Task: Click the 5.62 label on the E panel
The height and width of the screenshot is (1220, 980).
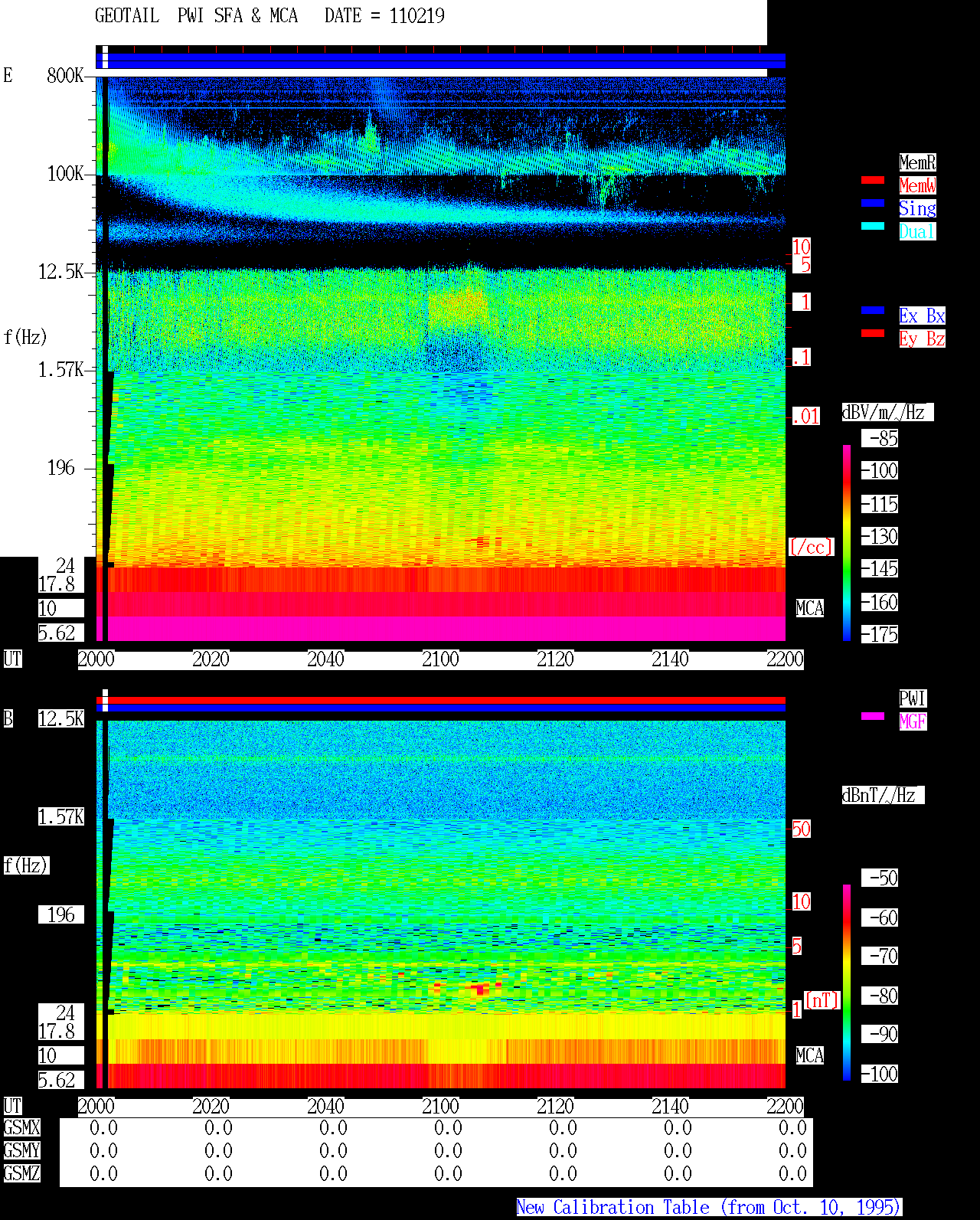Action: (x=61, y=633)
